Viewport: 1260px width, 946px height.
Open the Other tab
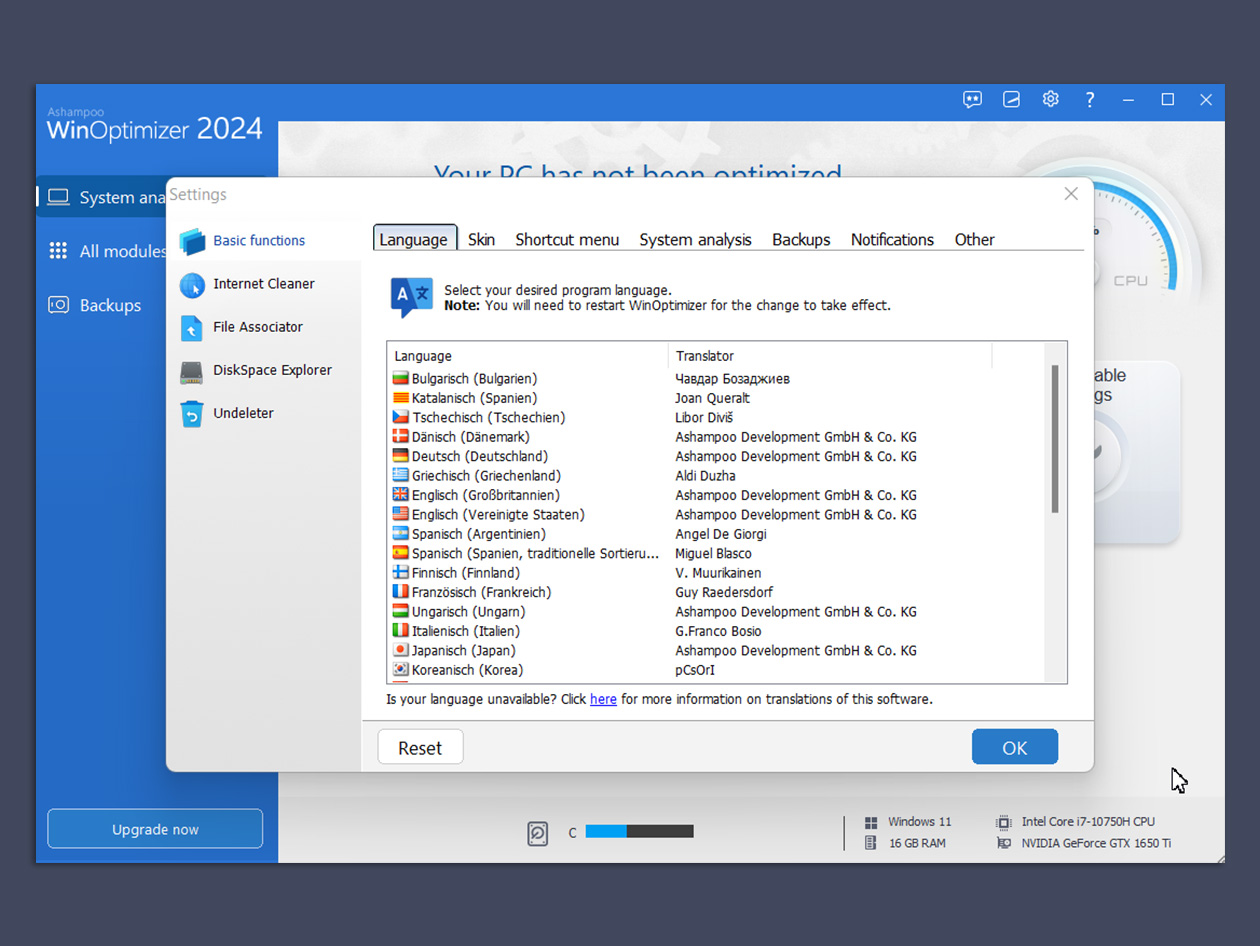(974, 239)
